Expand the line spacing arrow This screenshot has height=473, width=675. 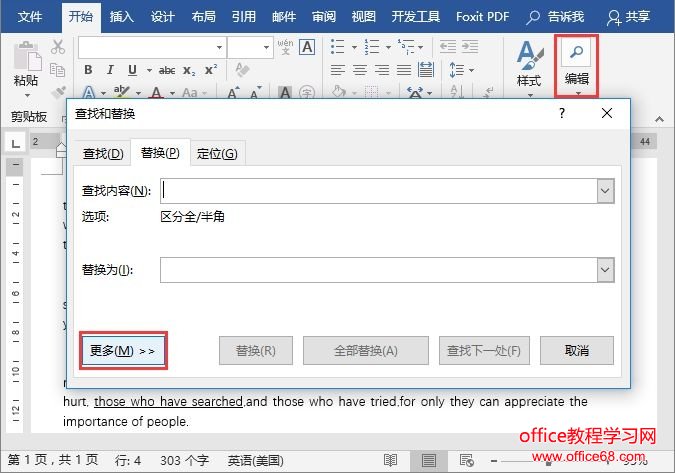coord(471,70)
